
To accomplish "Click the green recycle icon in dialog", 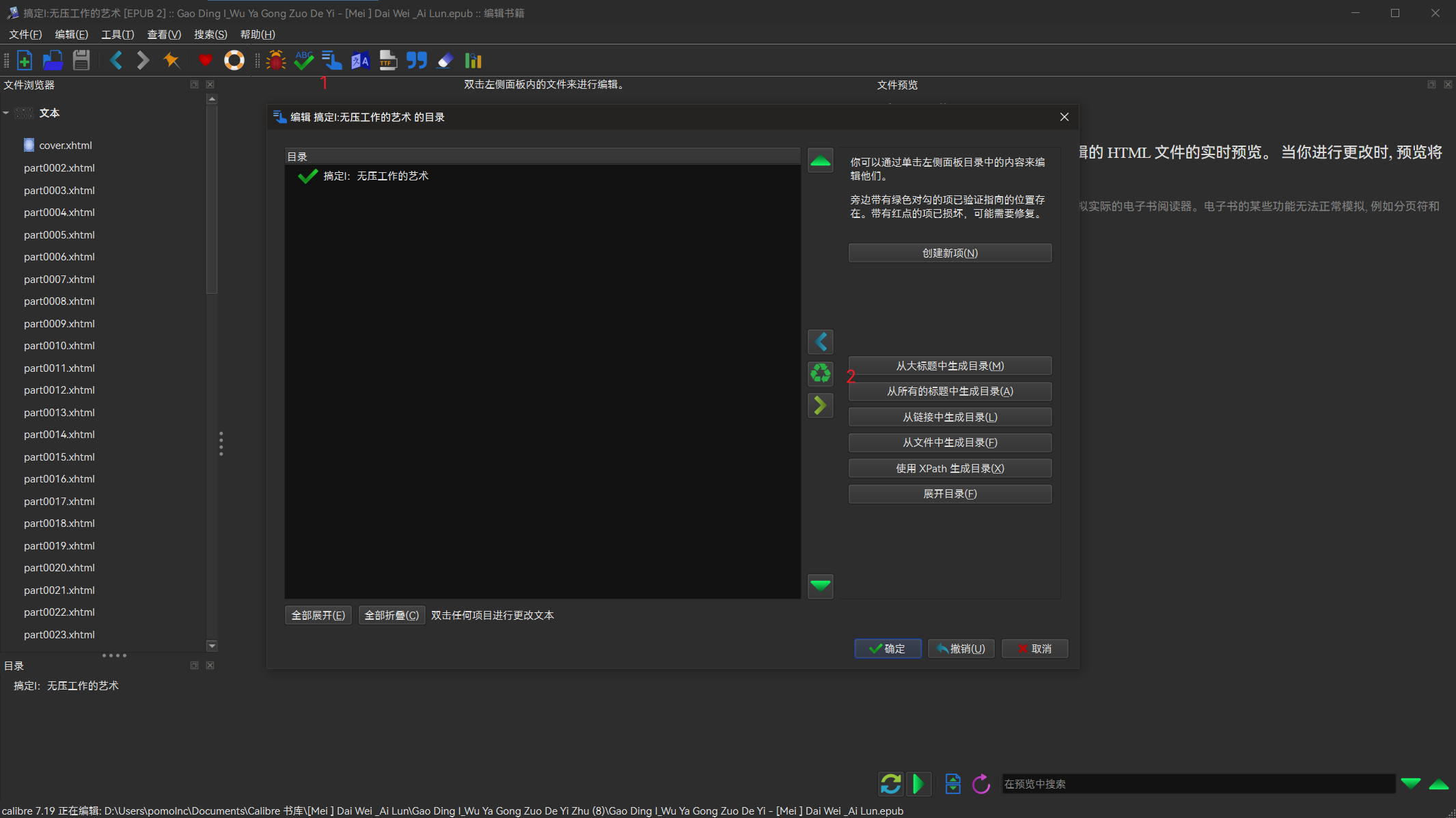I will point(820,373).
